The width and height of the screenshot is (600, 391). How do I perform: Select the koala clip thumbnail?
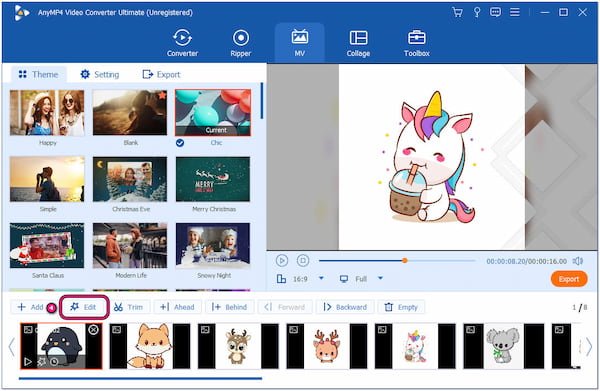pos(504,346)
